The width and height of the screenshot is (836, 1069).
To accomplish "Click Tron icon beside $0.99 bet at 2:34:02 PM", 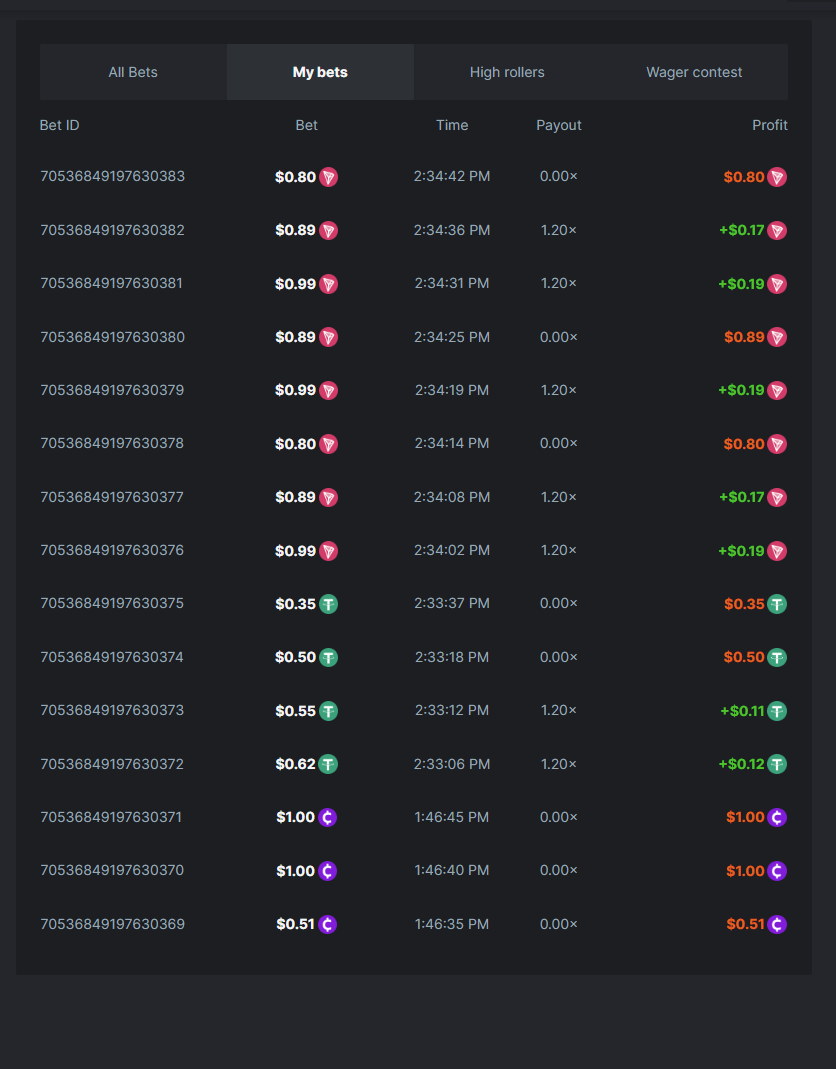I will (328, 551).
